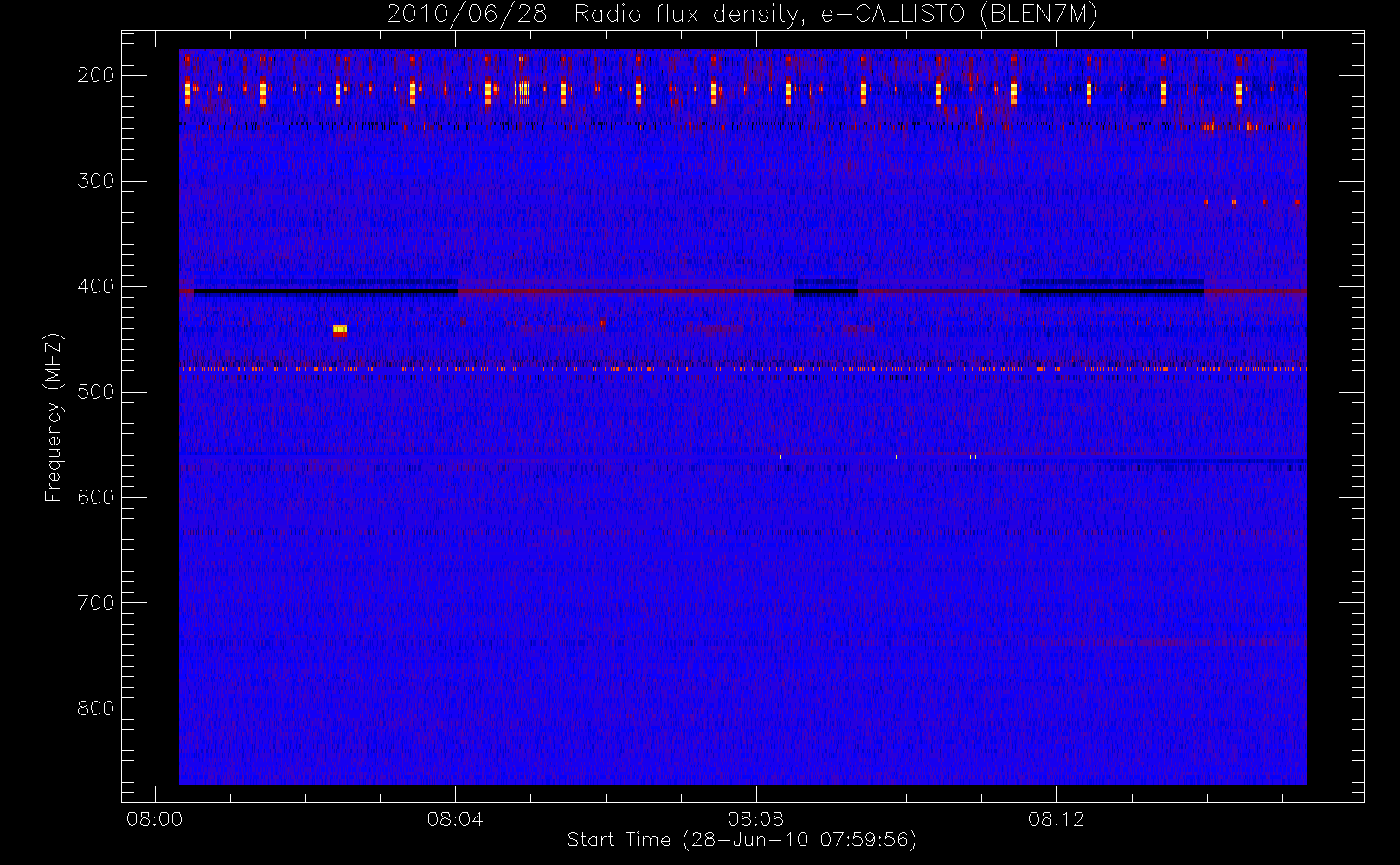
Task: Select the 600 frequency tick label
Action: pos(96,497)
